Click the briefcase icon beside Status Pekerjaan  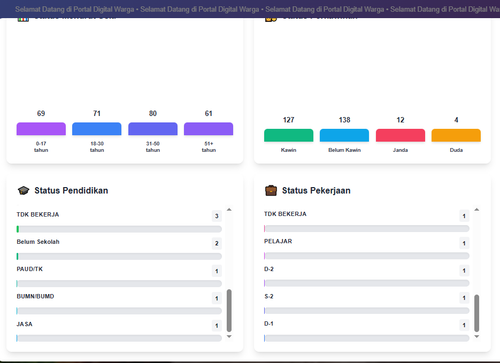[x=271, y=191]
